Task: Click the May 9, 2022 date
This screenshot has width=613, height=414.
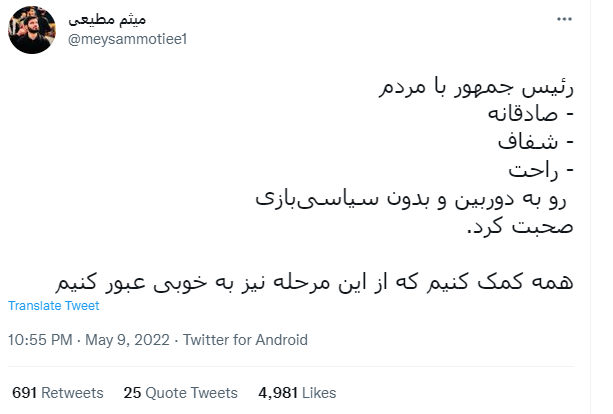Action: click(126, 339)
